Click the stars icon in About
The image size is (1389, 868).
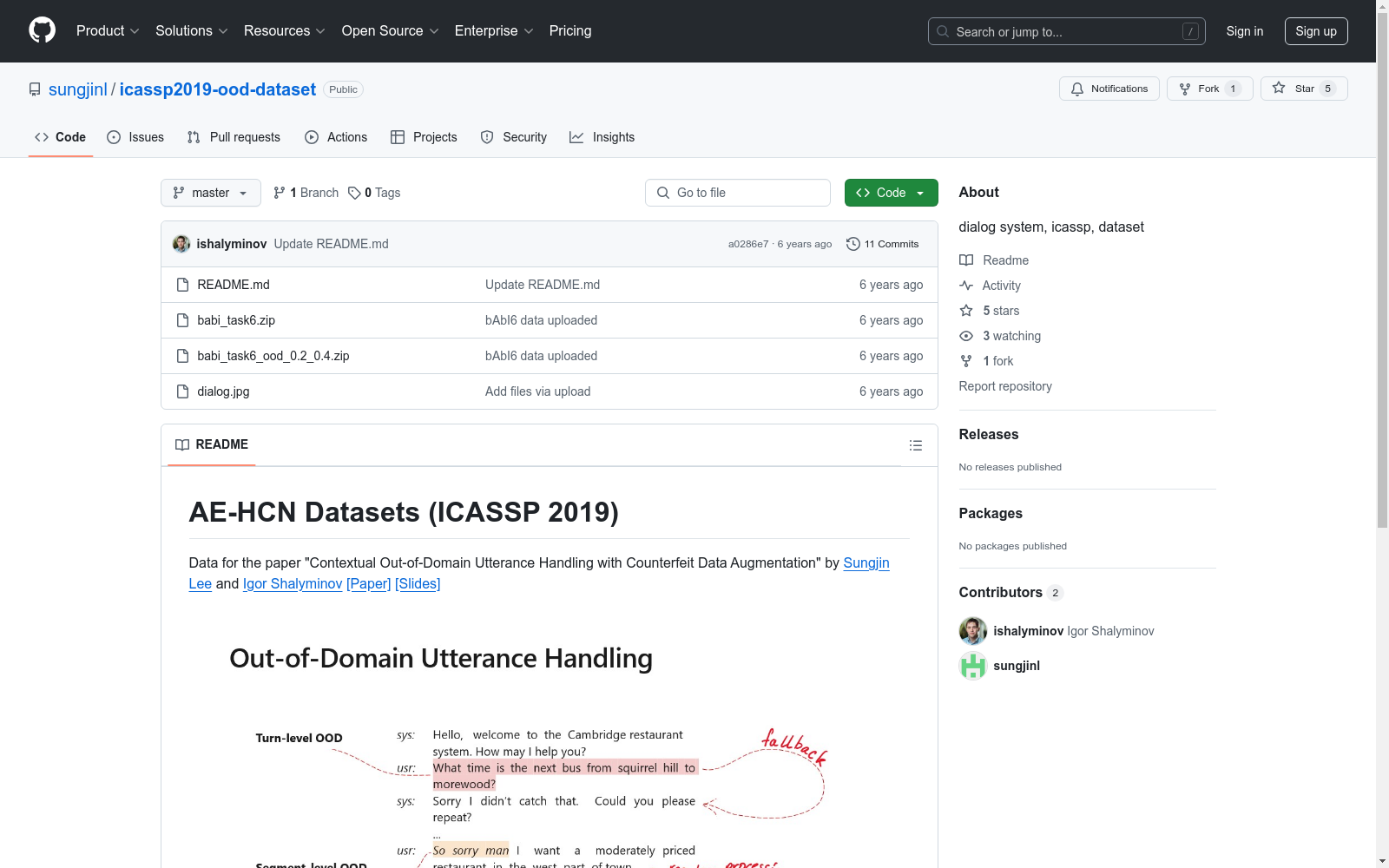pos(966,311)
